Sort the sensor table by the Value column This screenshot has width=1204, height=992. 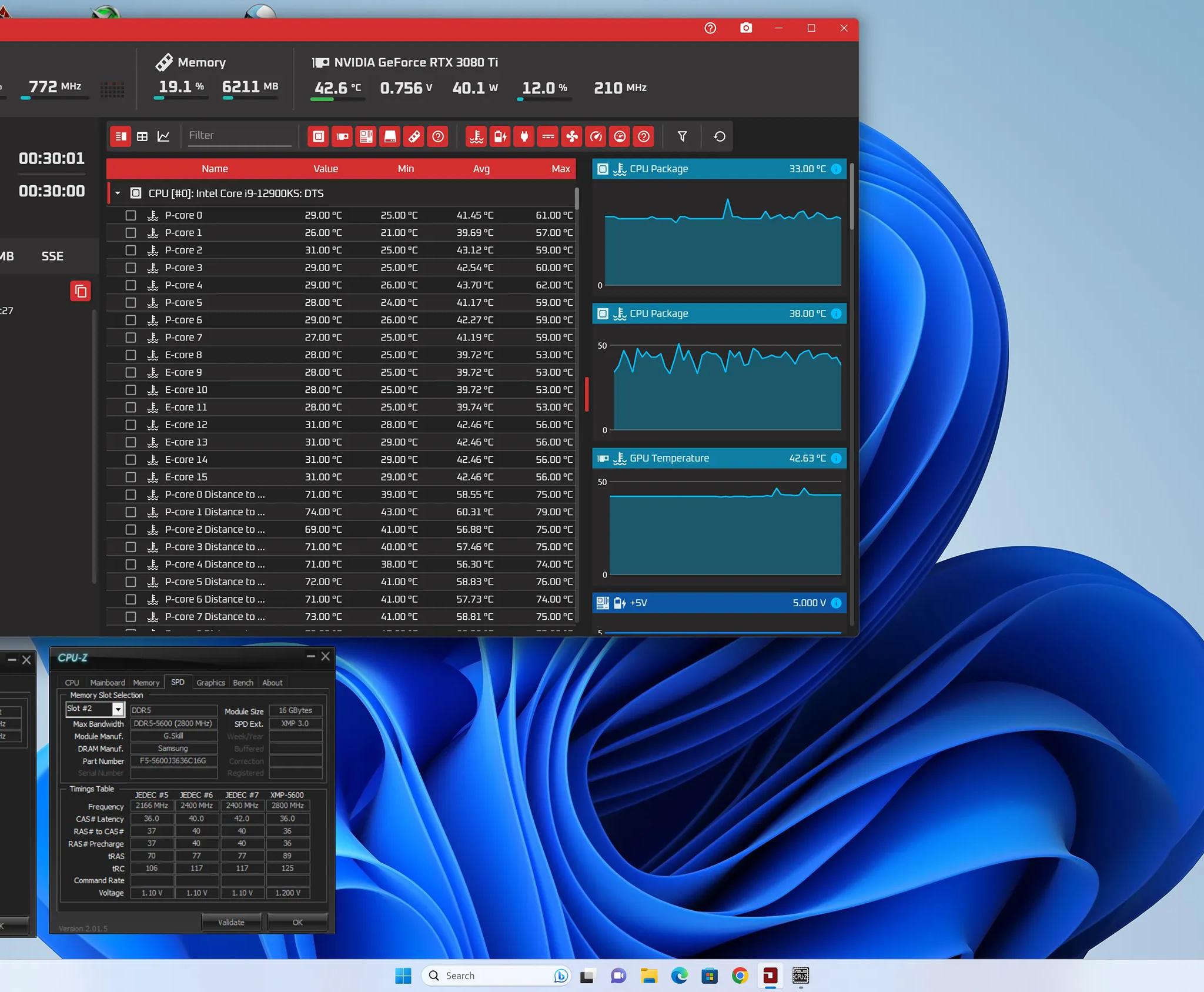tap(326, 169)
